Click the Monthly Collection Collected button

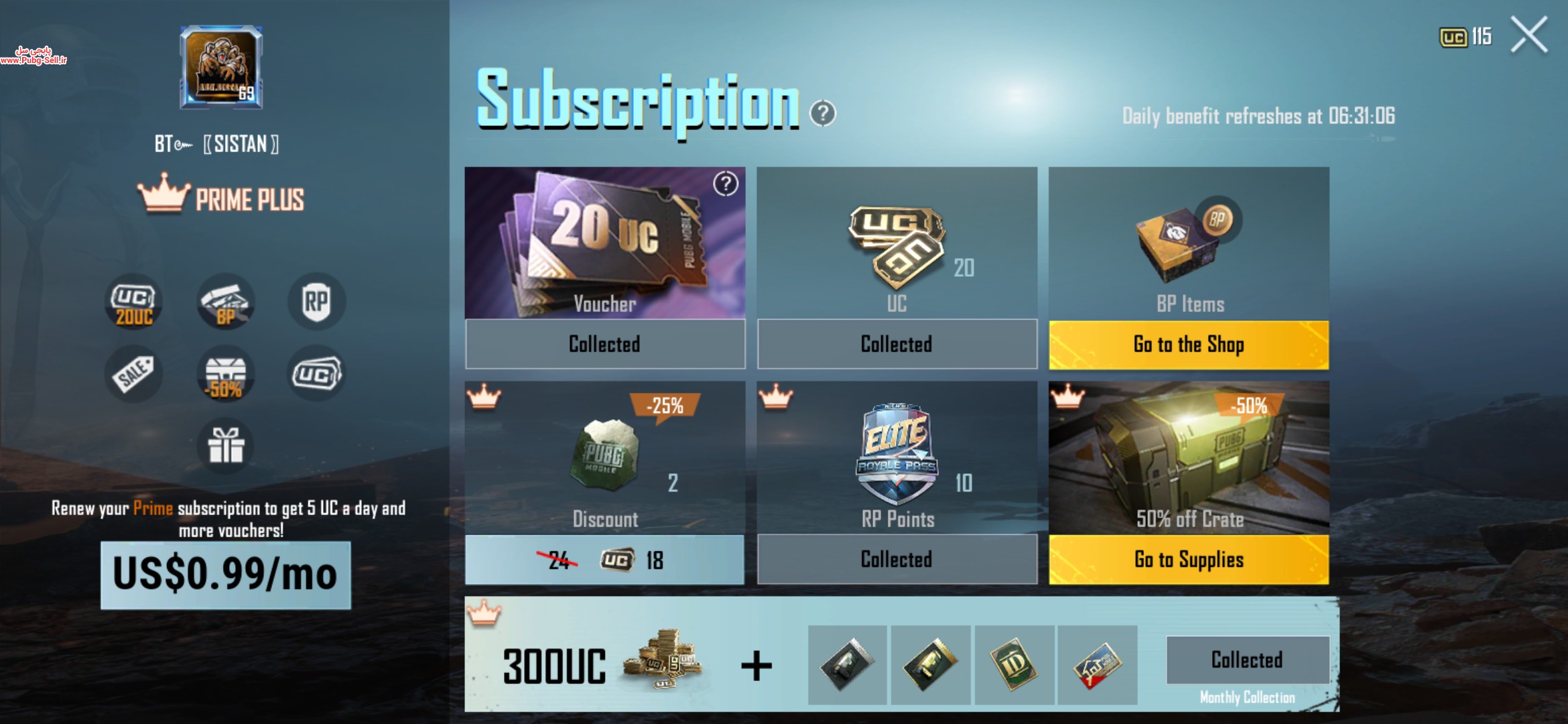tap(1248, 660)
